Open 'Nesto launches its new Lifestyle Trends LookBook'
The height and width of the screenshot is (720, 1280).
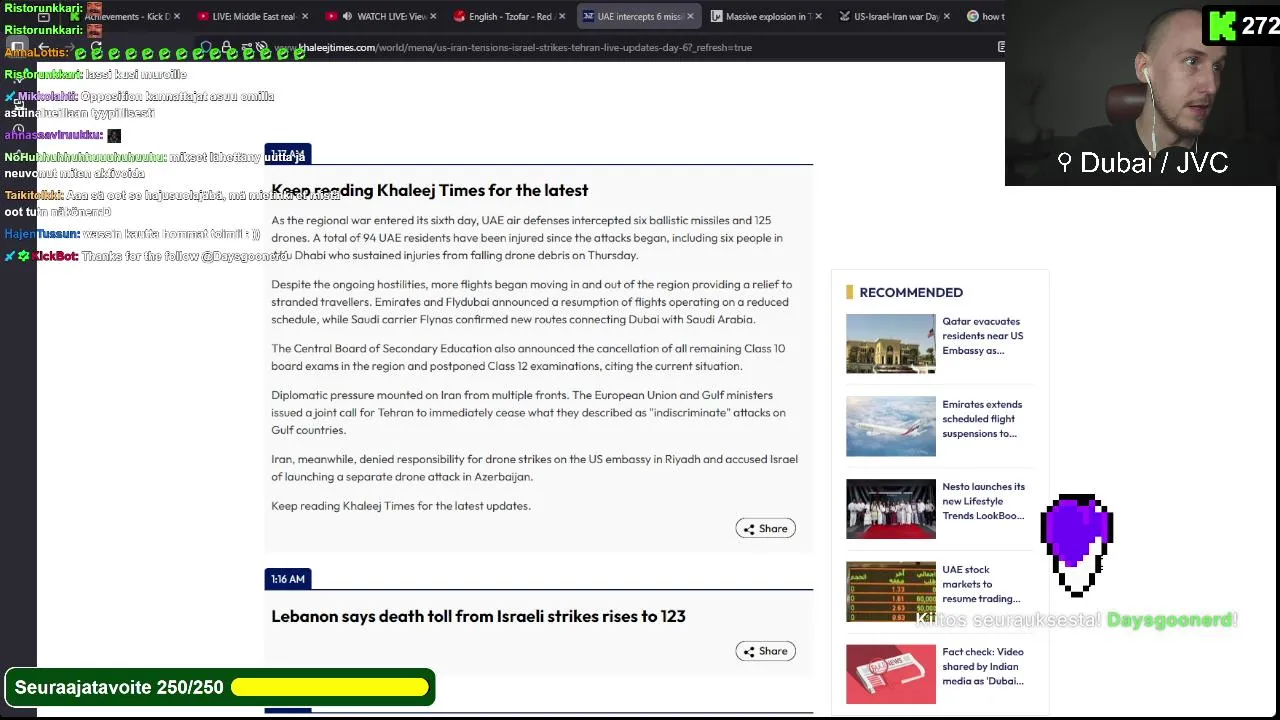984,501
